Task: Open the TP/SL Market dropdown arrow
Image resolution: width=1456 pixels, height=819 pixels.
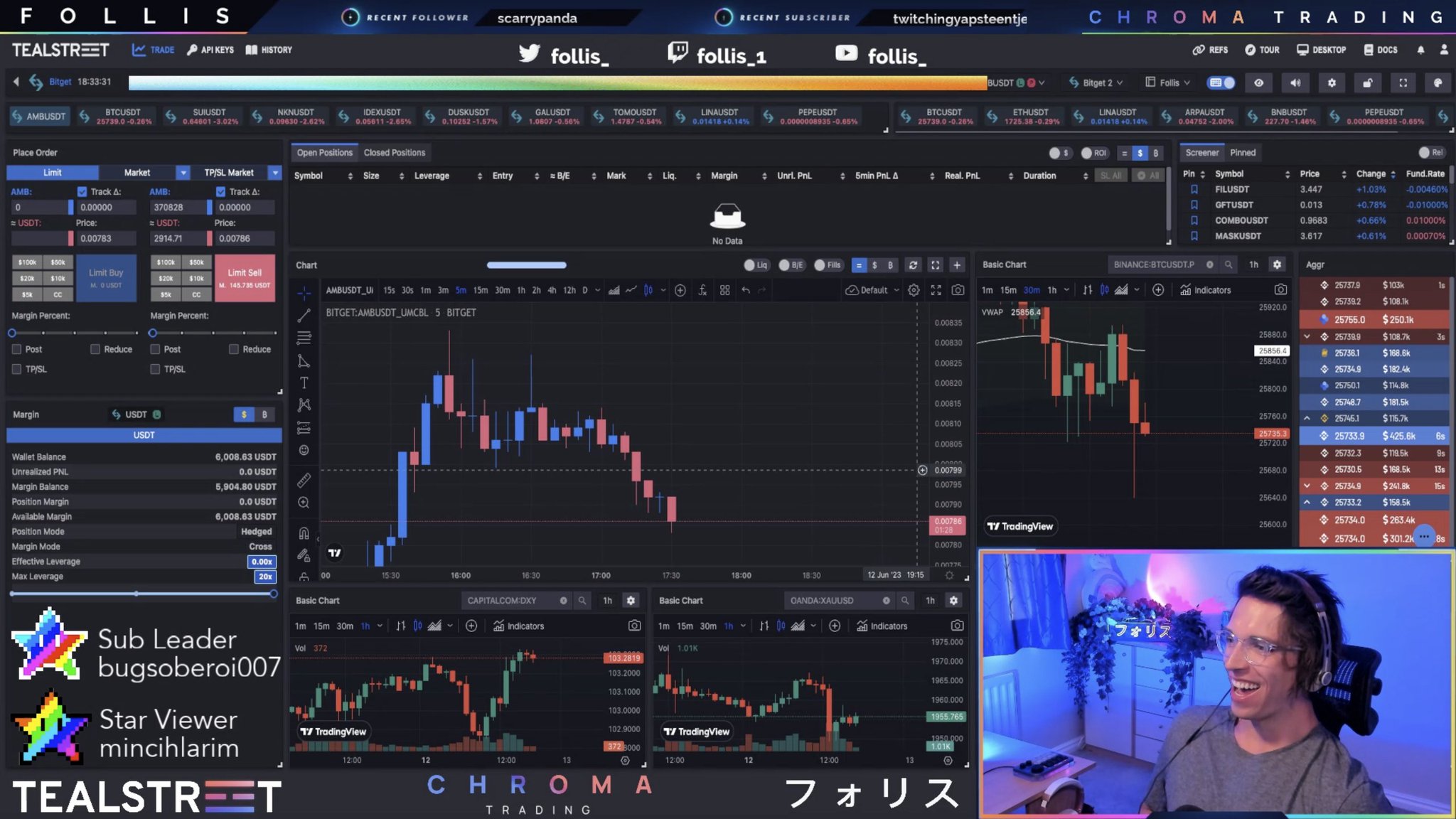Action: (x=274, y=173)
